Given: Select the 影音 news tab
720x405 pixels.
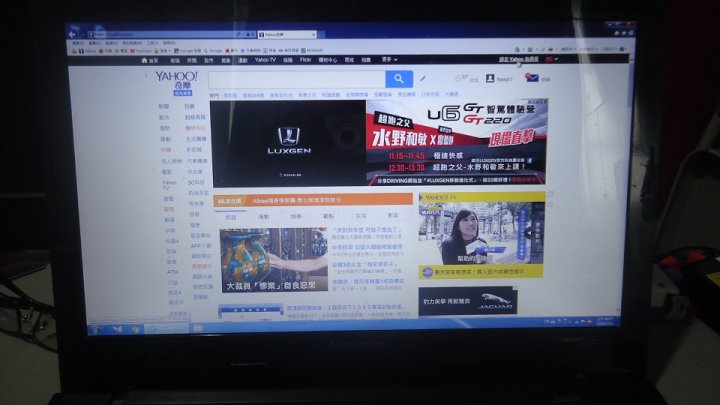Looking at the screenshot, I should tap(393, 215).
